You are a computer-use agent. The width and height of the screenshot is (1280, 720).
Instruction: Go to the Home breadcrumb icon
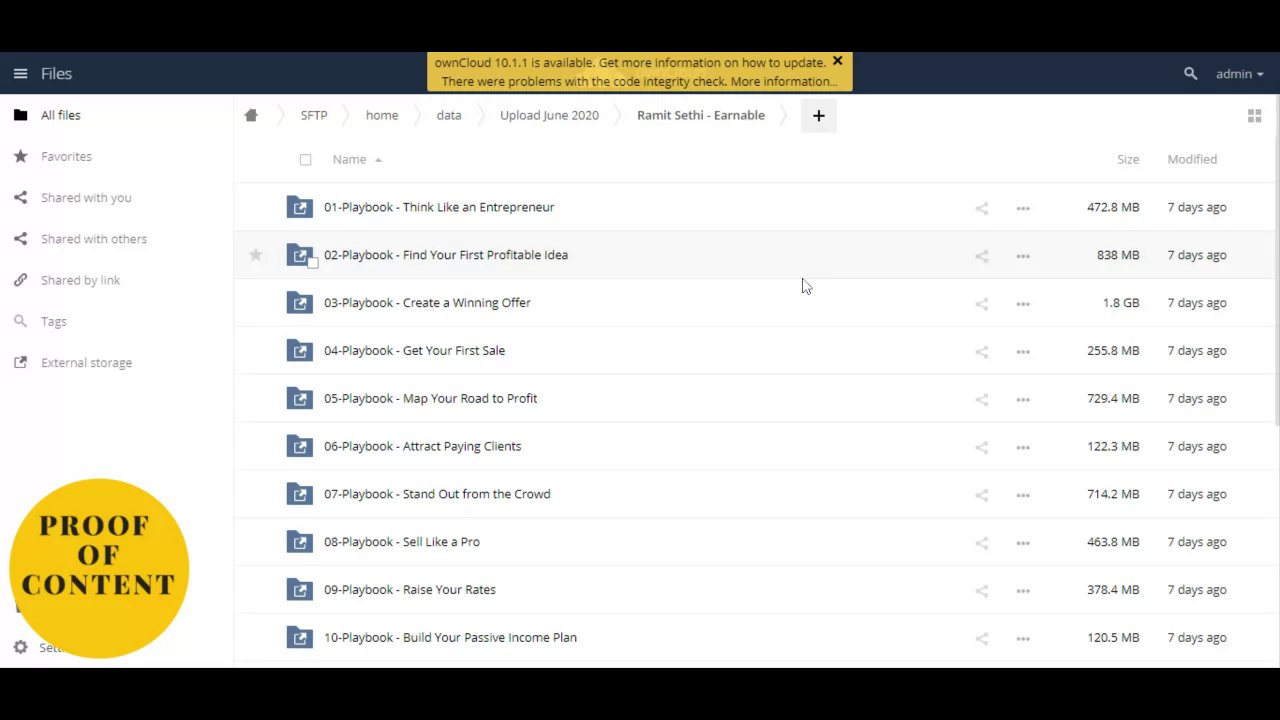pyautogui.click(x=251, y=115)
